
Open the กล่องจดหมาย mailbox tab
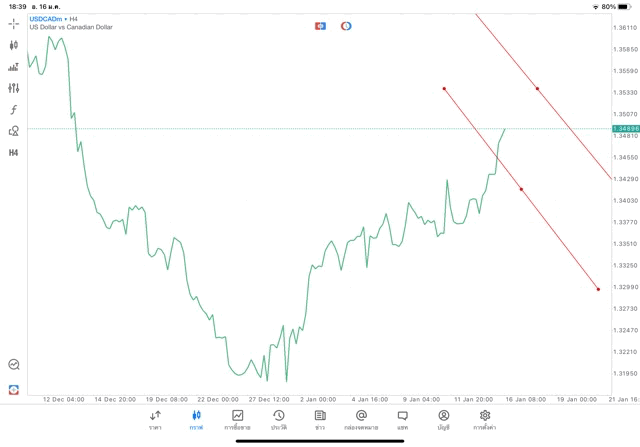[x=360, y=419]
